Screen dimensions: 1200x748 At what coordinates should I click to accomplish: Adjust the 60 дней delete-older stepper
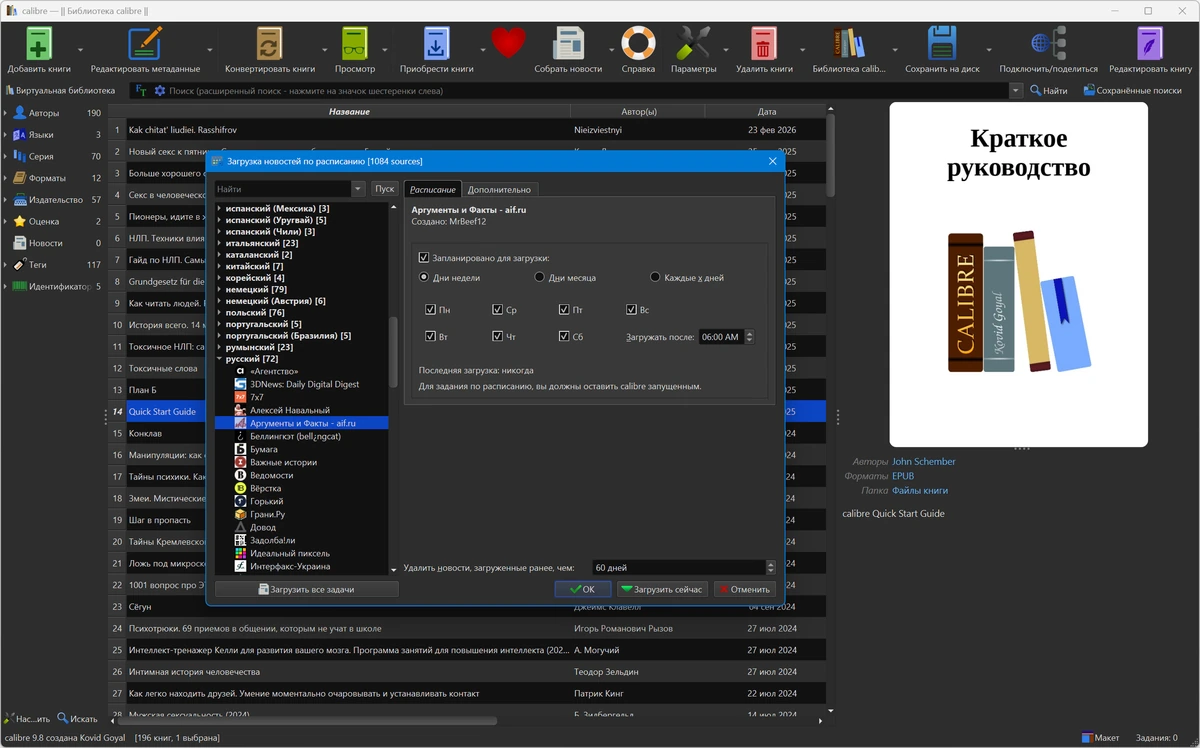pyautogui.click(x=771, y=567)
